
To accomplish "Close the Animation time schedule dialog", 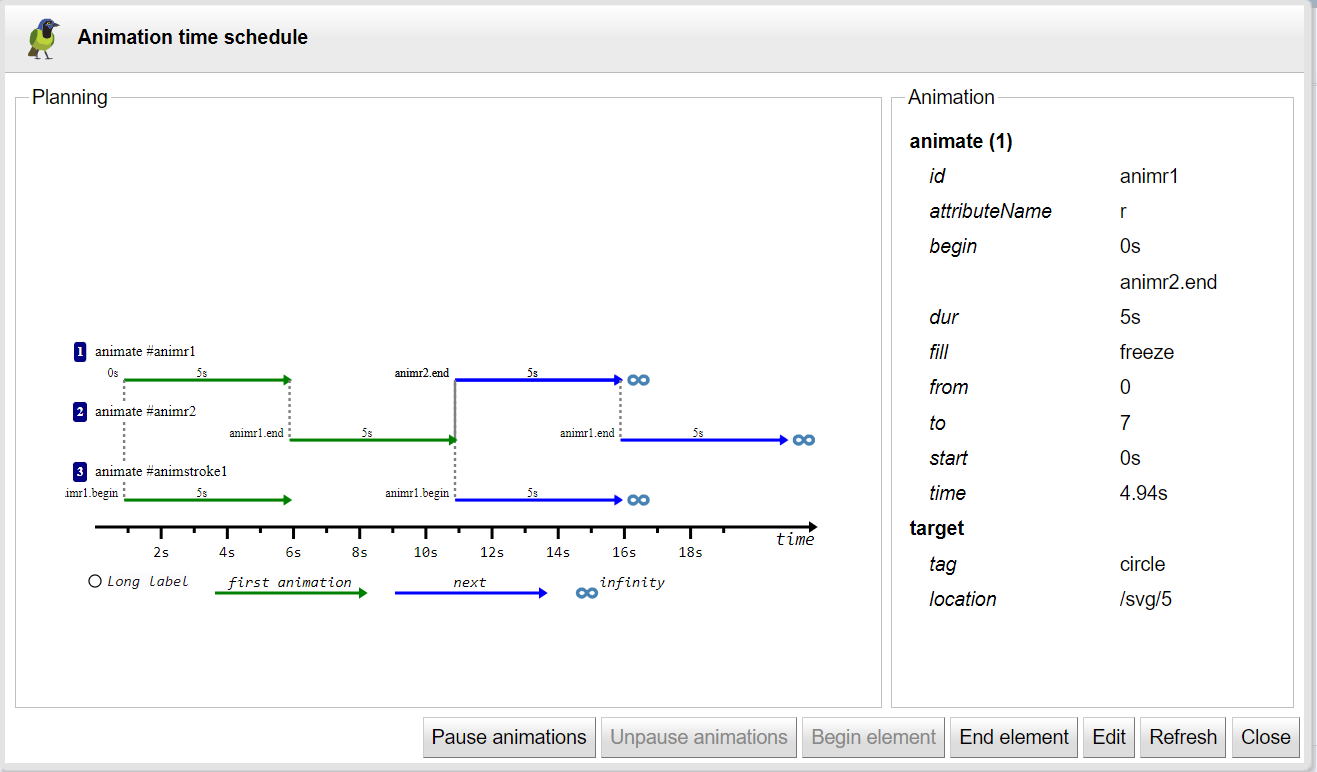I will [1265, 737].
